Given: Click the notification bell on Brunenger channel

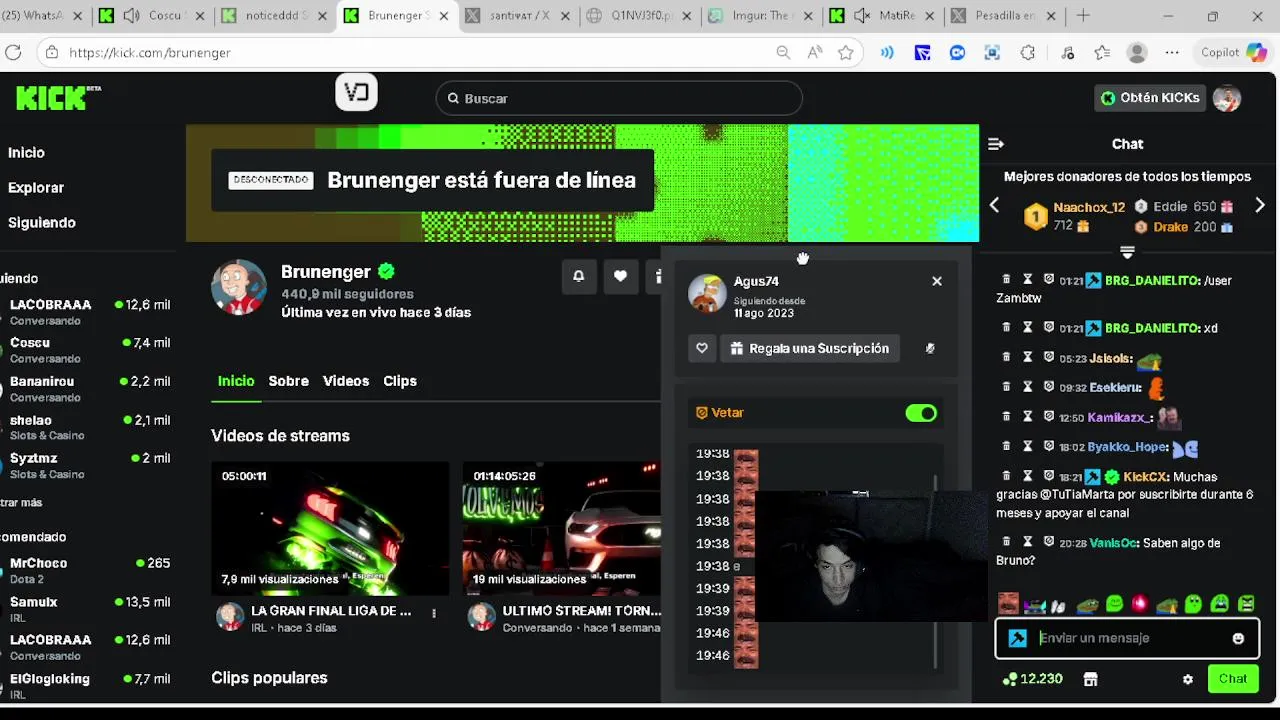Looking at the screenshot, I should [x=578, y=277].
